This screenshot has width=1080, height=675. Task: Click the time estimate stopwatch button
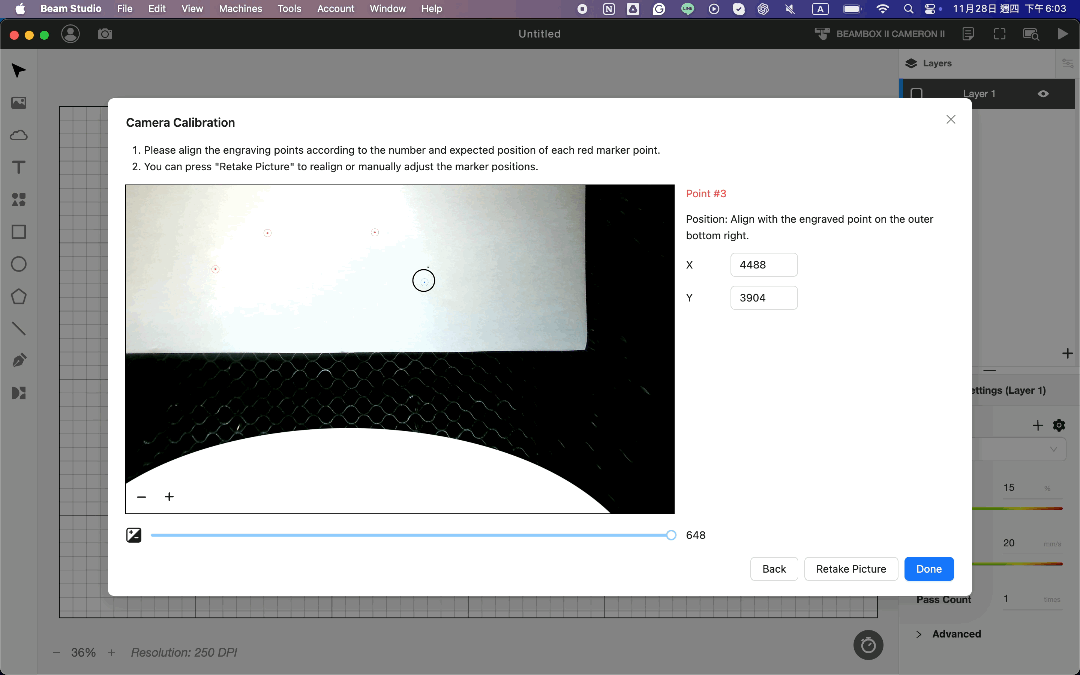click(x=868, y=645)
